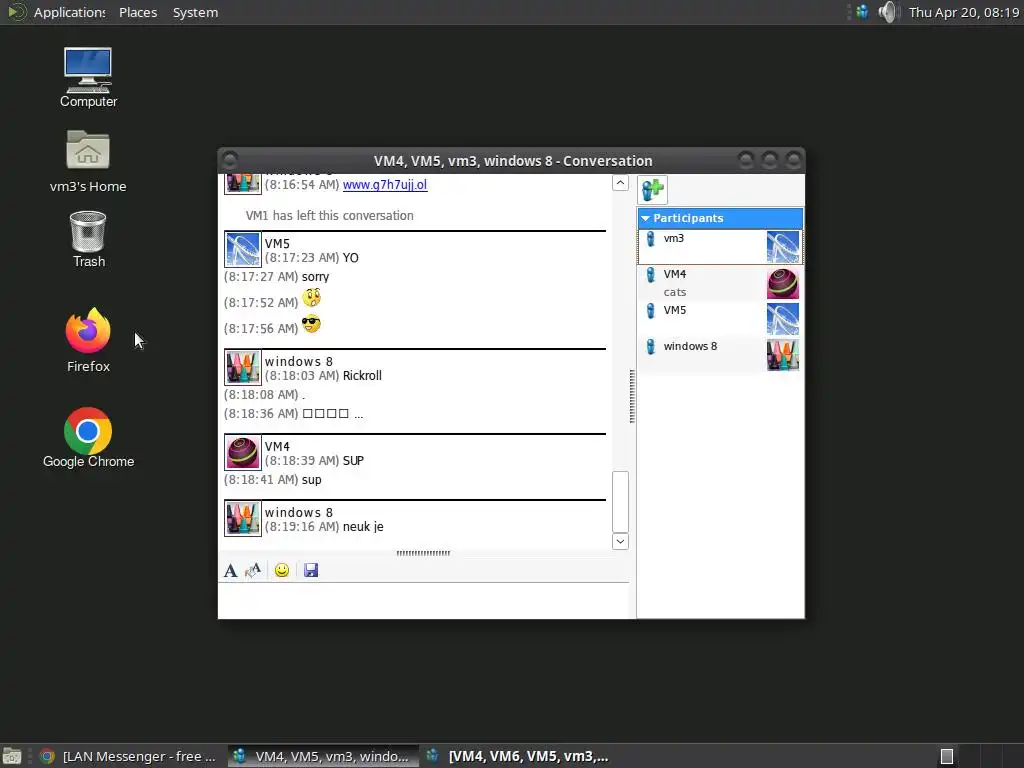Click the chat scrollbar thumb
The height and width of the screenshot is (768, 1024).
620,502
